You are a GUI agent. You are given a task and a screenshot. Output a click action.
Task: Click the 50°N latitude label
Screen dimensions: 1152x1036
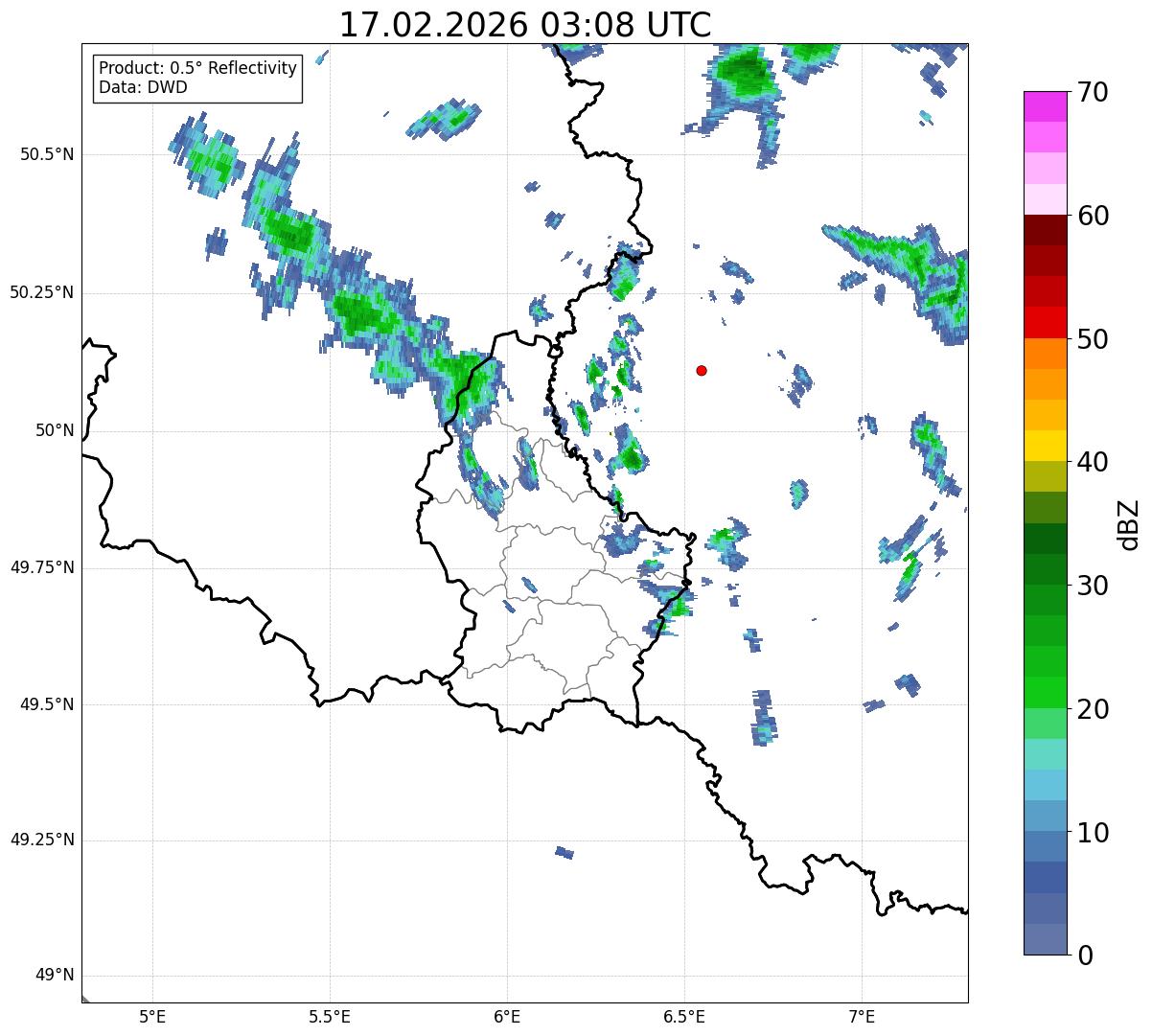(x=55, y=430)
